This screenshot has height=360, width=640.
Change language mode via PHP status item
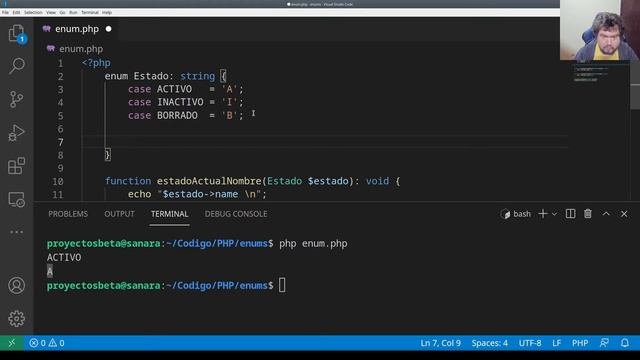[580, 343]
